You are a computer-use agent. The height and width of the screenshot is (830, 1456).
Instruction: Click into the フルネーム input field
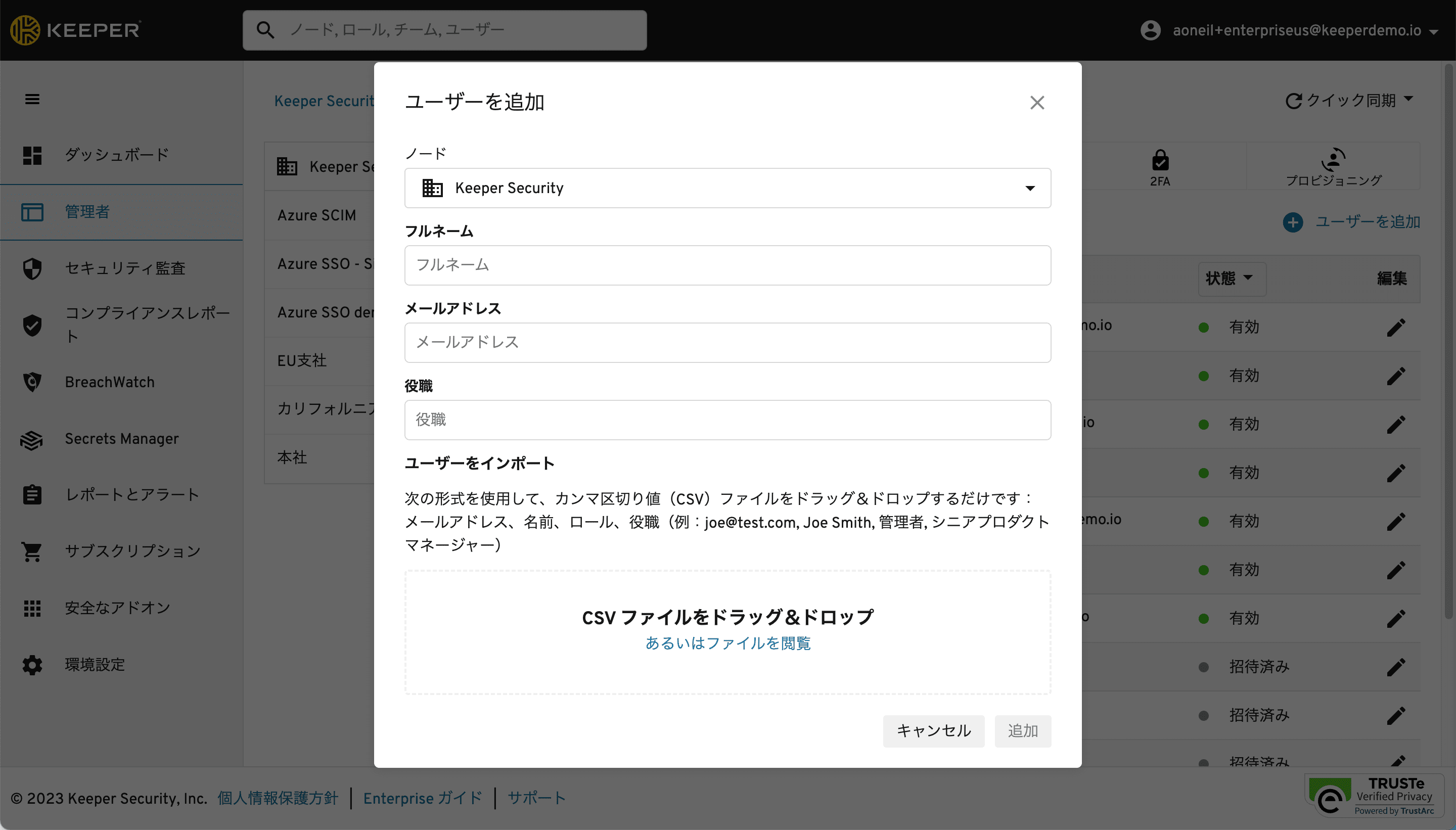tap(727, 265)
